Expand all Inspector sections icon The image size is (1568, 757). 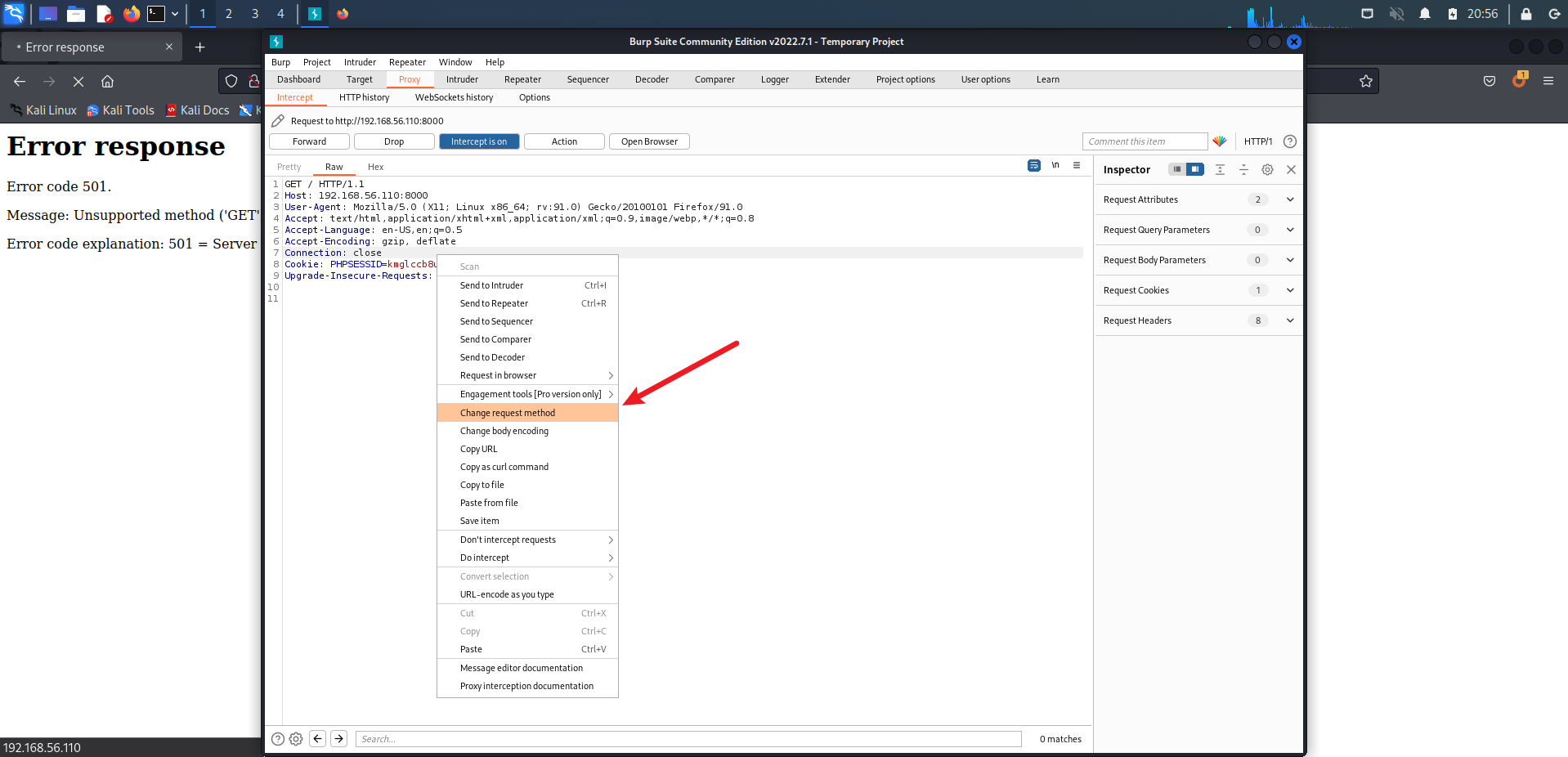[x=1220, y=169]
